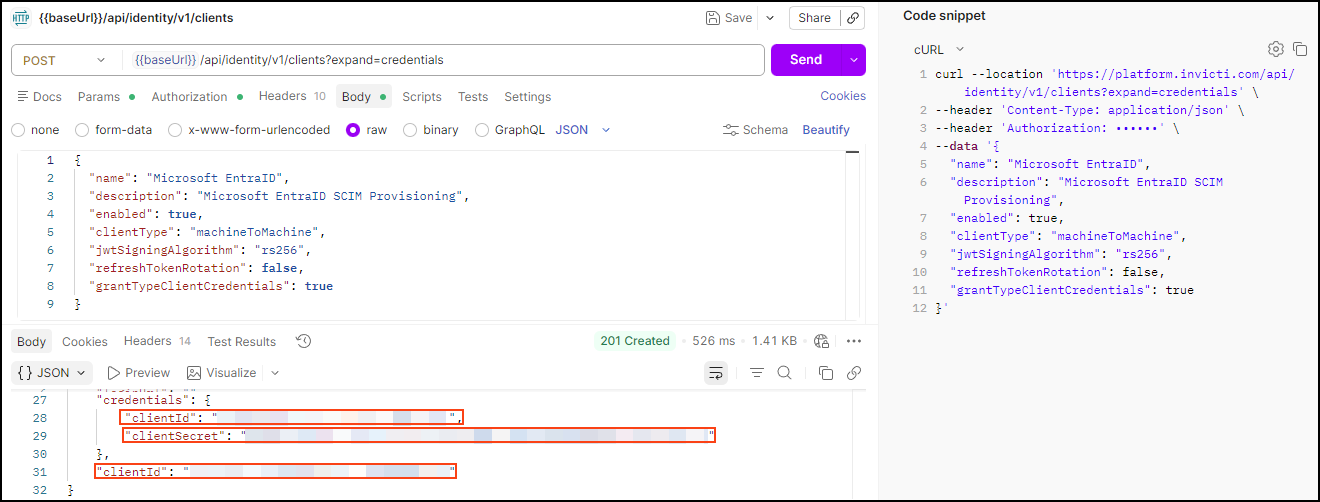
Task: Send the request
Action: (806, 60)
